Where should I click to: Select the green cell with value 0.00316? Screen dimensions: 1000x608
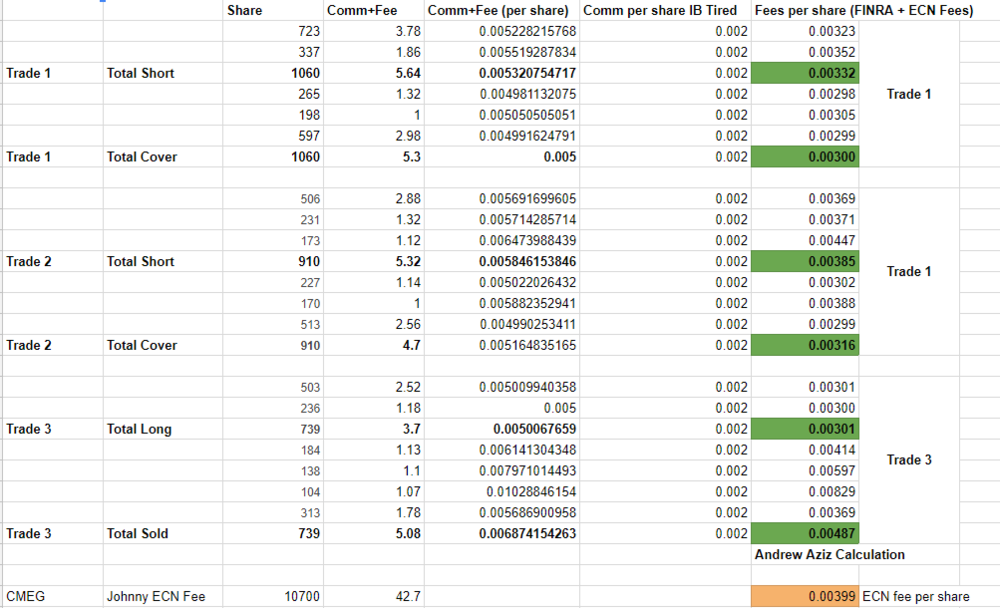click(x=805, y=346)
